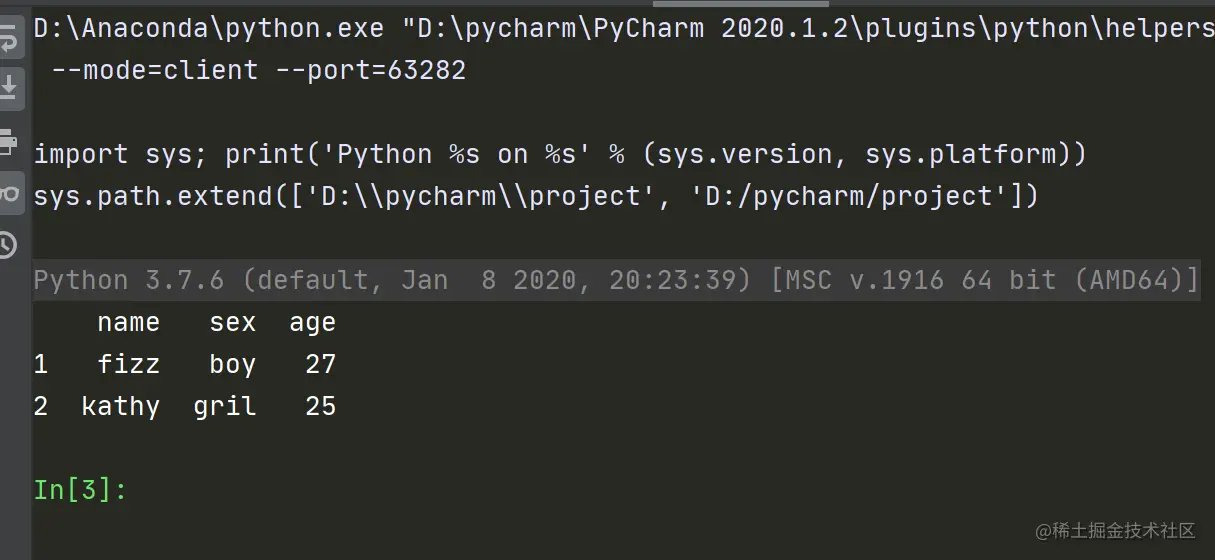The height and width of the screenshot is (560, 1215).
Task: Click the sys.path.extend command line
Action: pyautogui.click(x=536, y=196)
